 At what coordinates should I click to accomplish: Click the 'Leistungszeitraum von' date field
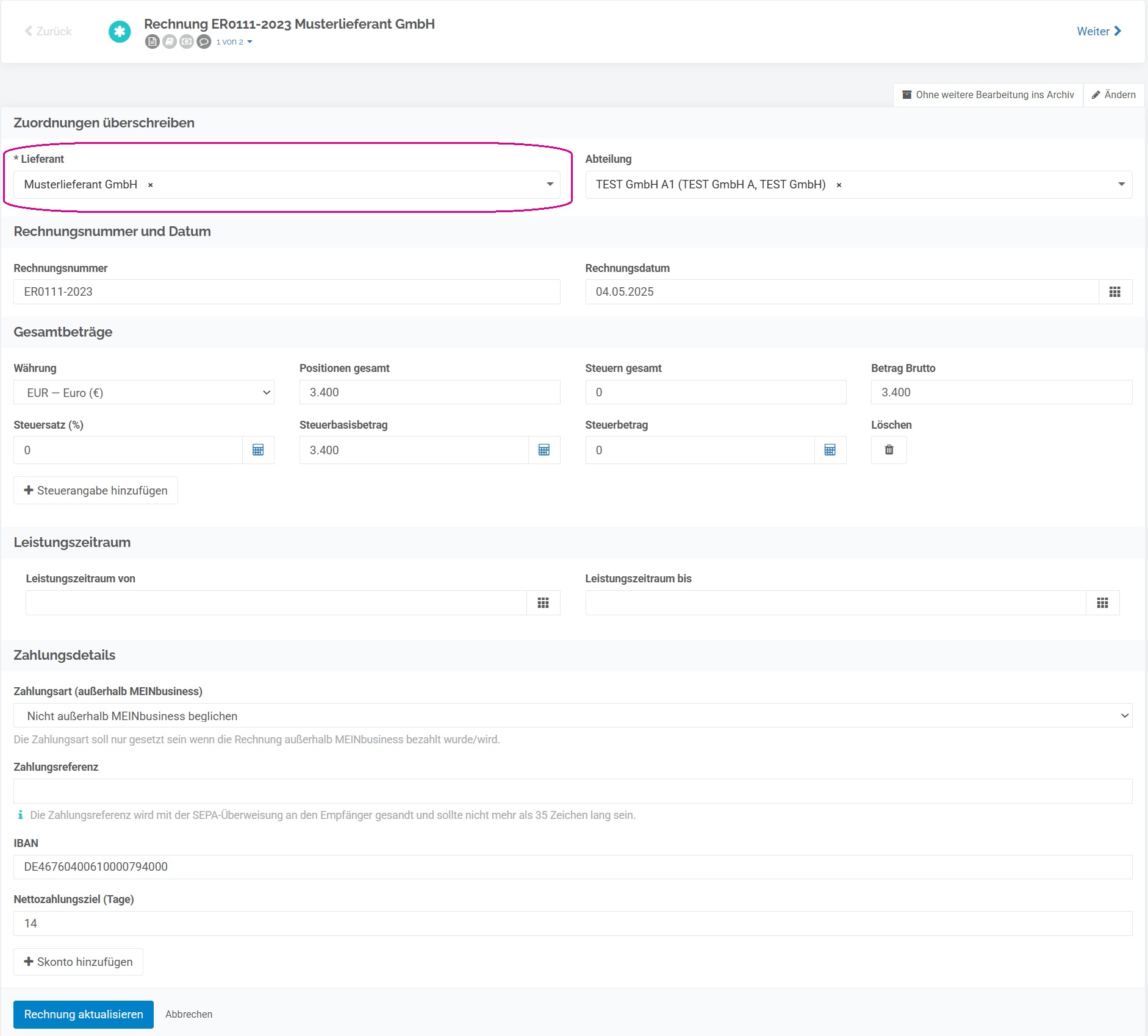point(276,603)
